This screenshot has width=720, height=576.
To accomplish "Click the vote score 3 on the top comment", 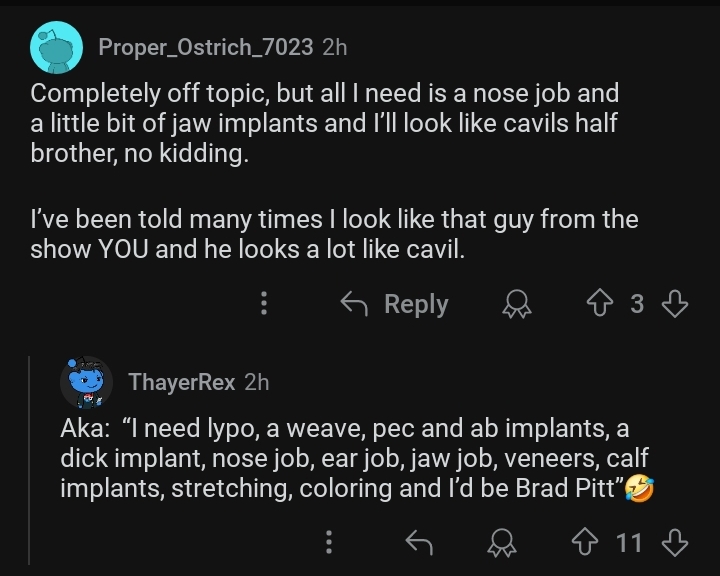I will [637, 304].
